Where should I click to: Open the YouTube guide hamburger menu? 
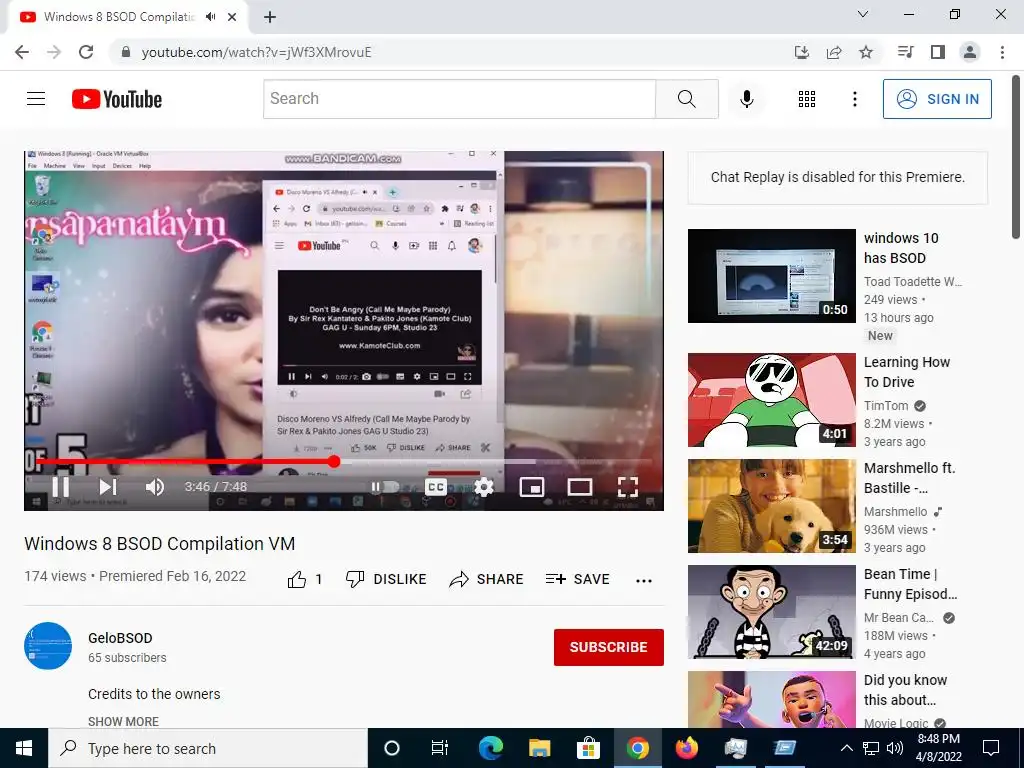36,99
